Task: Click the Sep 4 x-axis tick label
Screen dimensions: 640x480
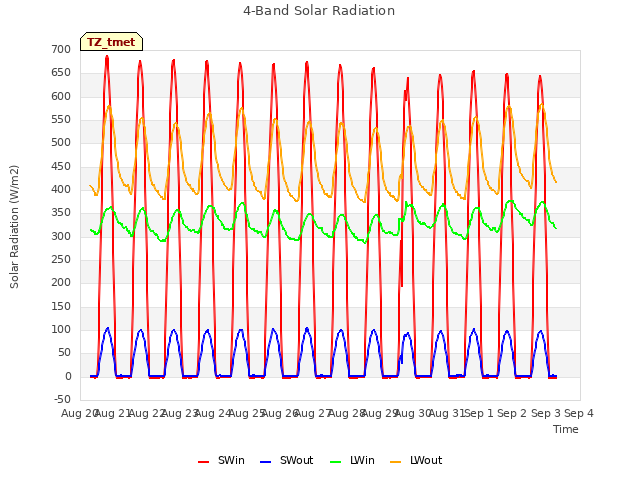Action: 579,413
